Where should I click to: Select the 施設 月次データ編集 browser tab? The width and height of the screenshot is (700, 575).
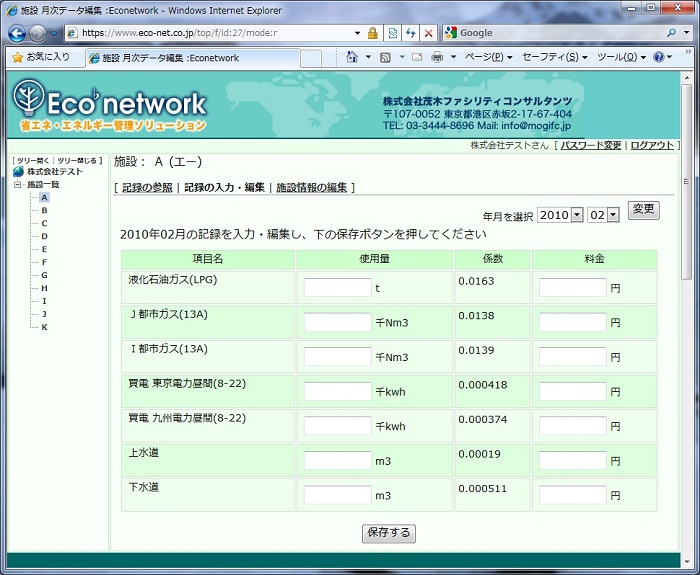coord(192,58)
